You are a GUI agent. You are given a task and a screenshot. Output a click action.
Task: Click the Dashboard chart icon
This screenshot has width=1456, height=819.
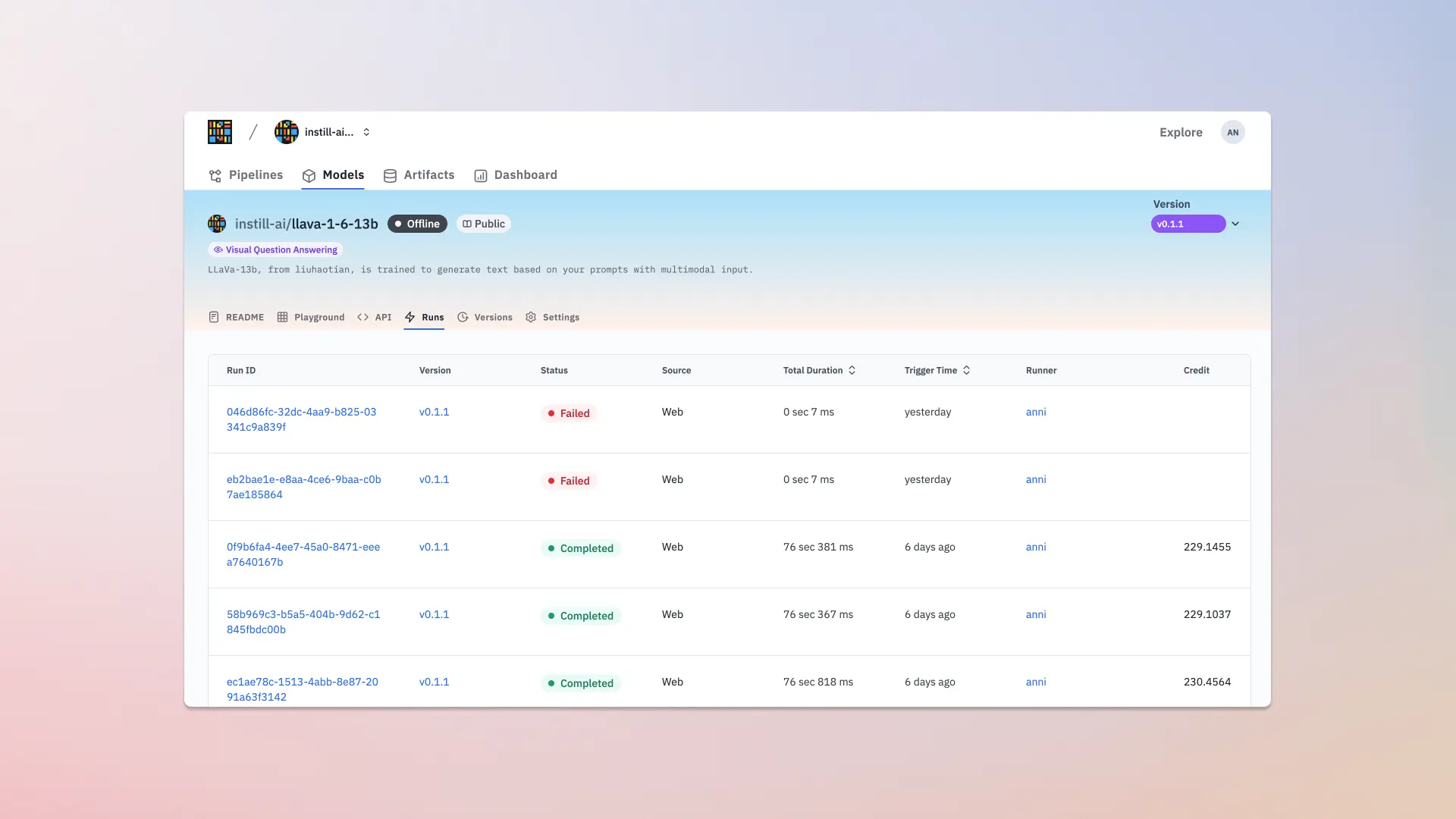(481, 175)
